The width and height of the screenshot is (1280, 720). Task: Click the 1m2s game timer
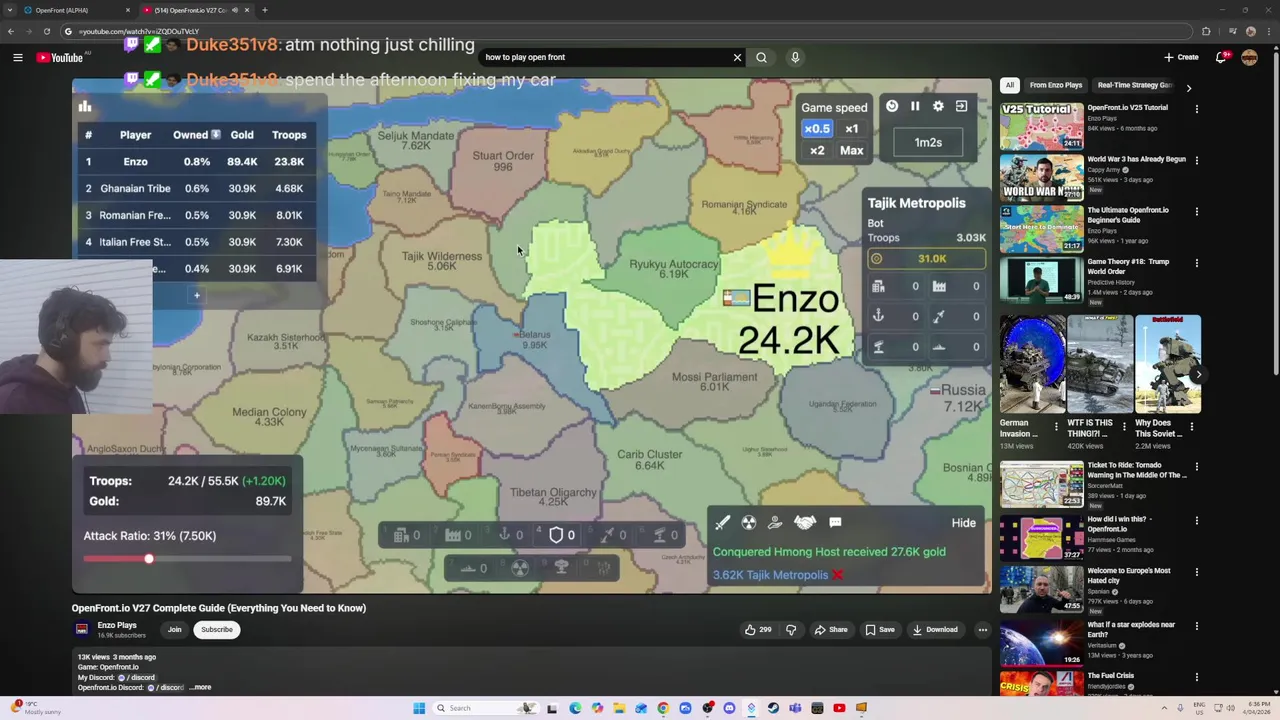[x=928, y=142]
